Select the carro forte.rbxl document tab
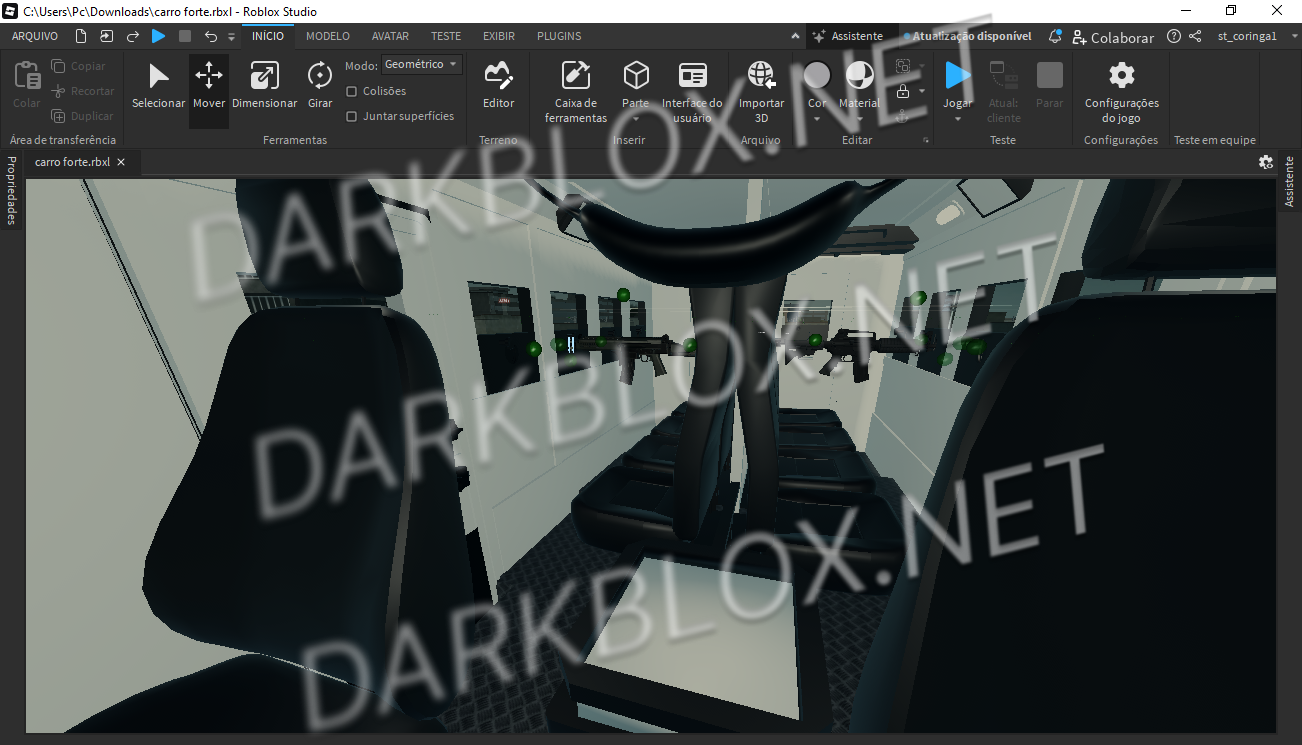Viewport: 1302px width, 745px height. 72,162
